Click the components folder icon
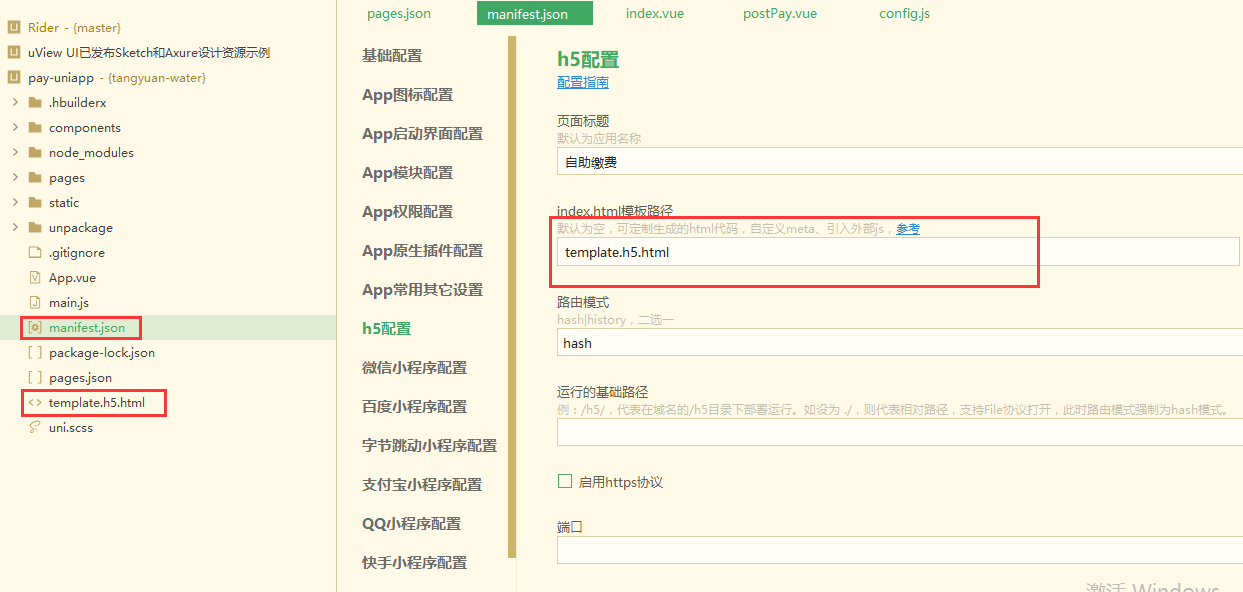Screen dimensions: 1243x592 pos(35,128)
